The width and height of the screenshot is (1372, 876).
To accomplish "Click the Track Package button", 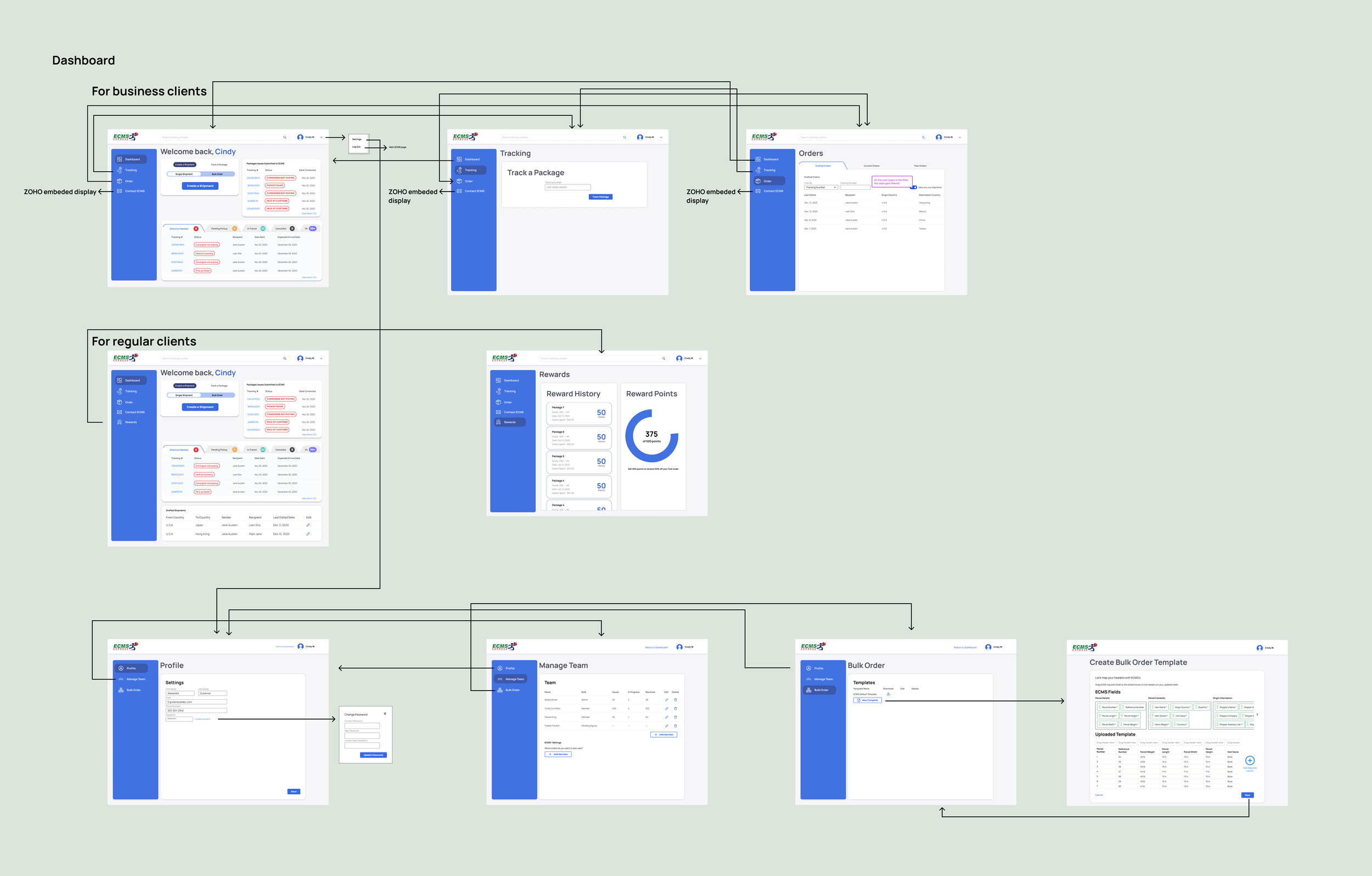I will coord(600,196).
